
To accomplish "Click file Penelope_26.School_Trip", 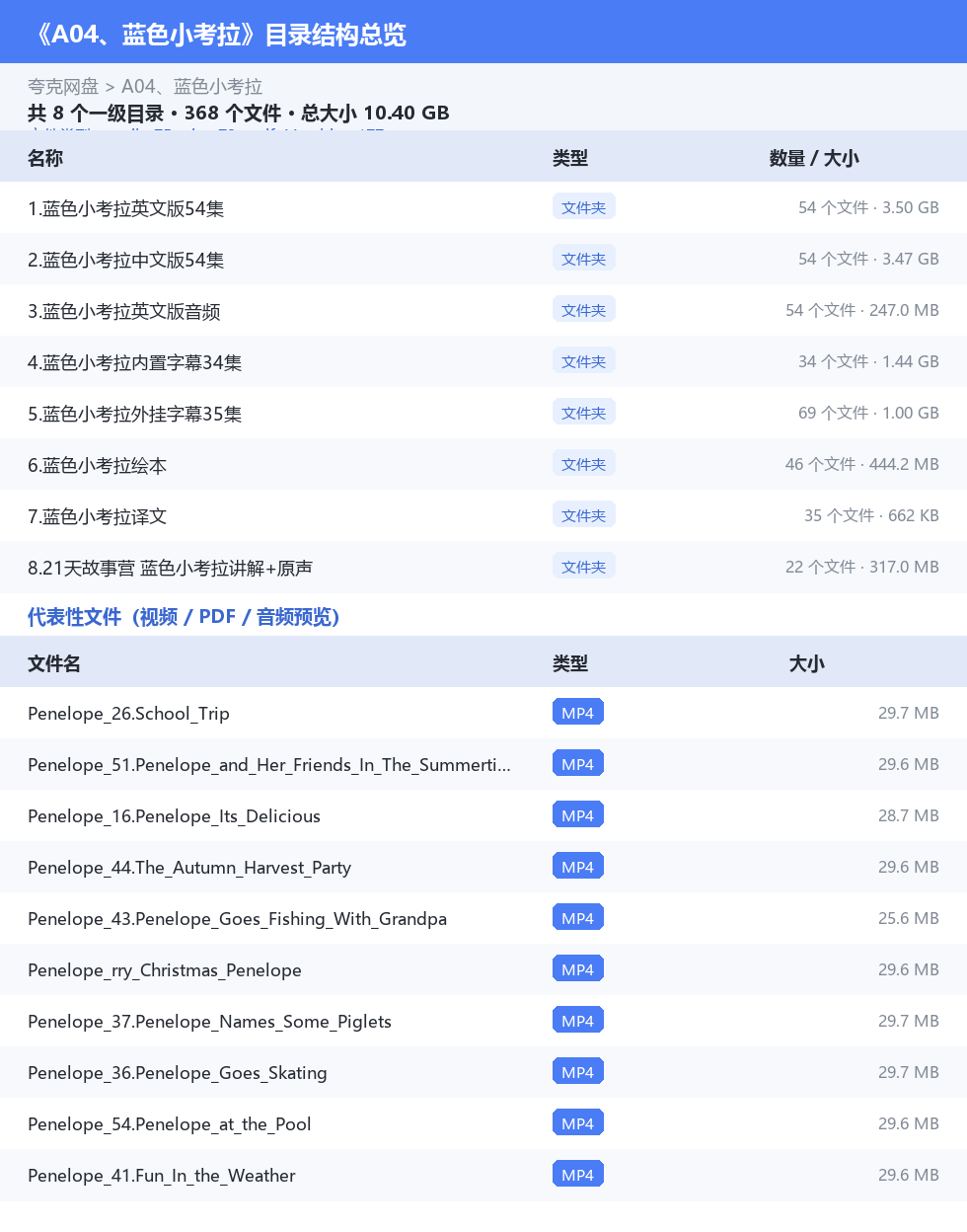I will coord(128,714).
